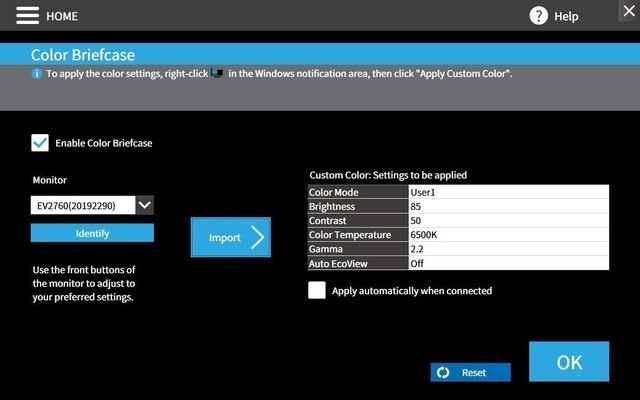Click the question mark Help icon
The image size is (640, 400).
(x=539, y=16)
